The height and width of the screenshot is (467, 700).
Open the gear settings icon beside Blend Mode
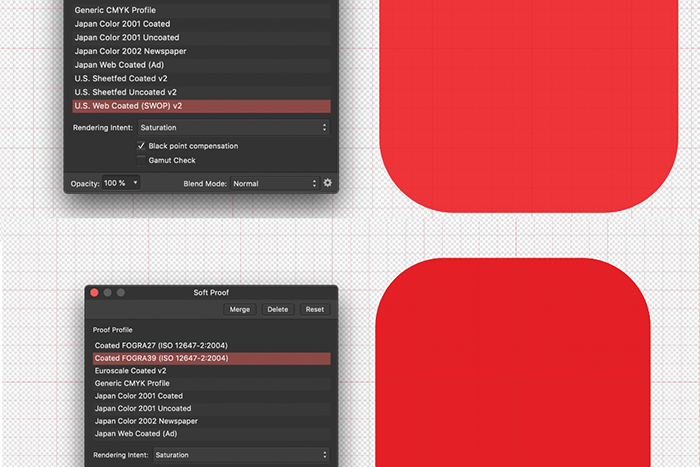[x=327, y=184]
